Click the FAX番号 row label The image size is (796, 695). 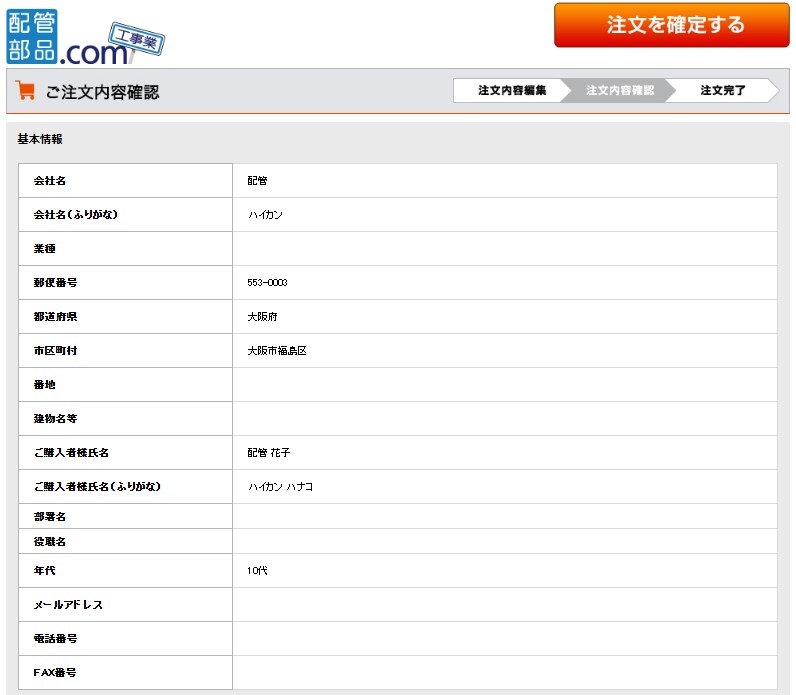pyautogui.click(x=55, y=673)
